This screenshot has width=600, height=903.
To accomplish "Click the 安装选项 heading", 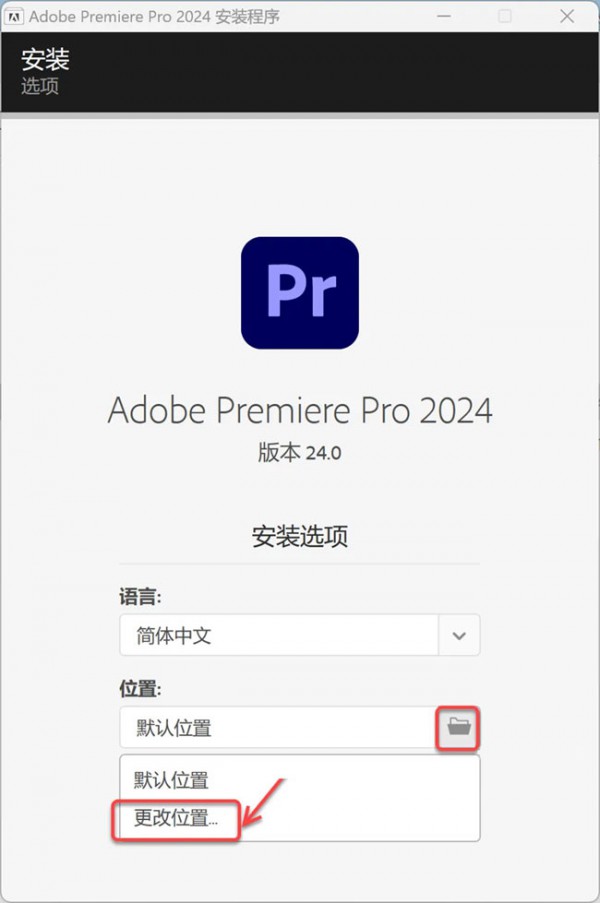I will (299, 537).
